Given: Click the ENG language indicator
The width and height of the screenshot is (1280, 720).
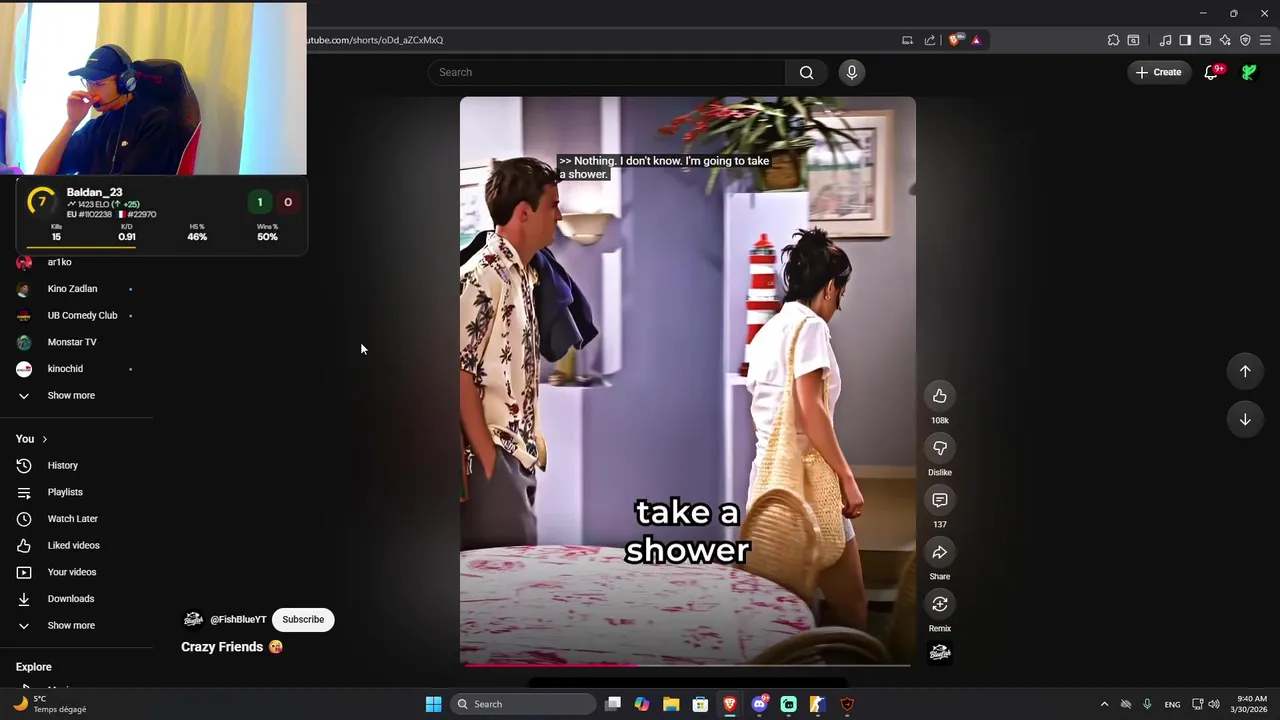Looking at the screenshot, I should 1172,704.
